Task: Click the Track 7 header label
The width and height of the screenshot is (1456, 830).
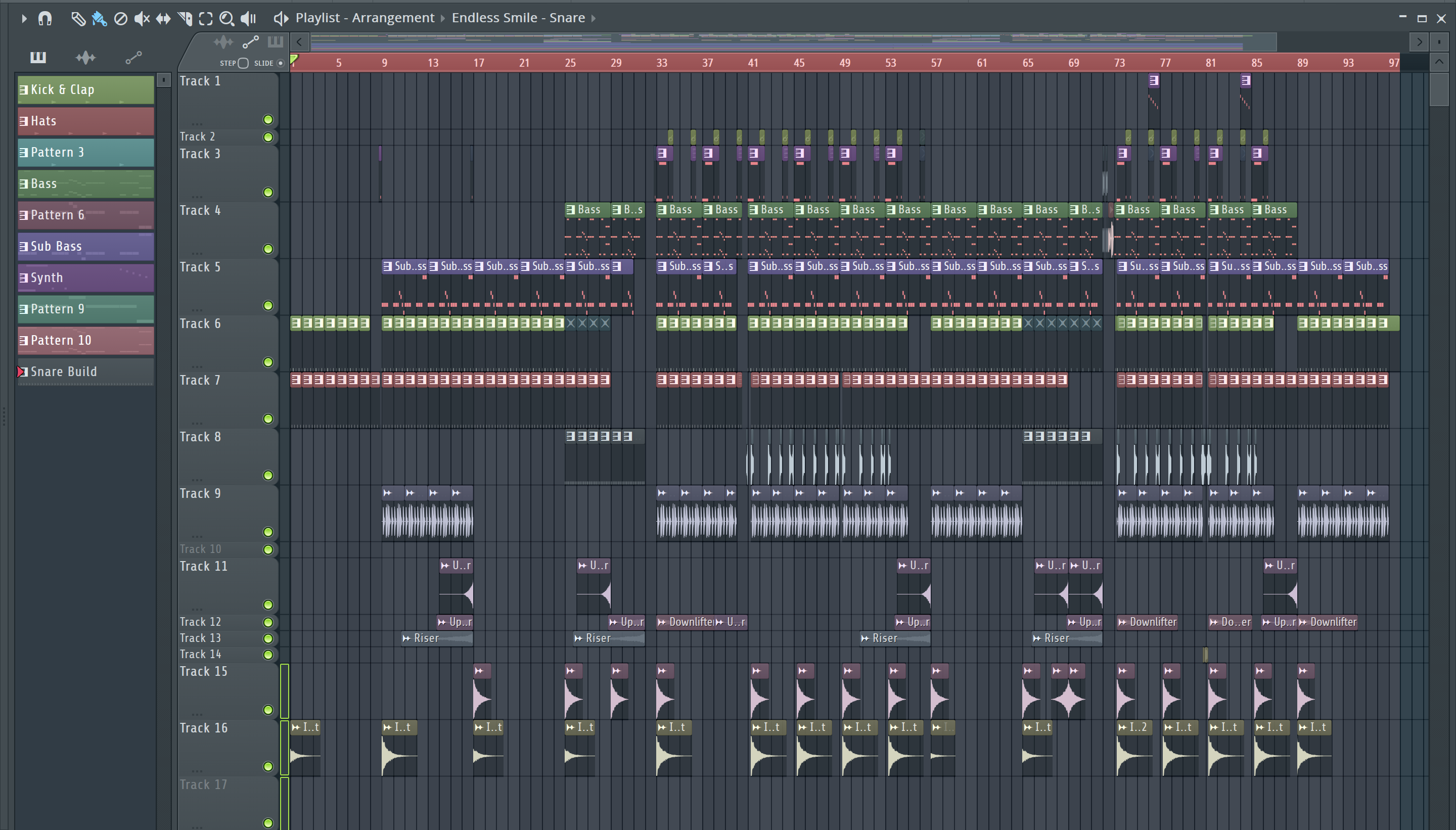Action: 200,380
